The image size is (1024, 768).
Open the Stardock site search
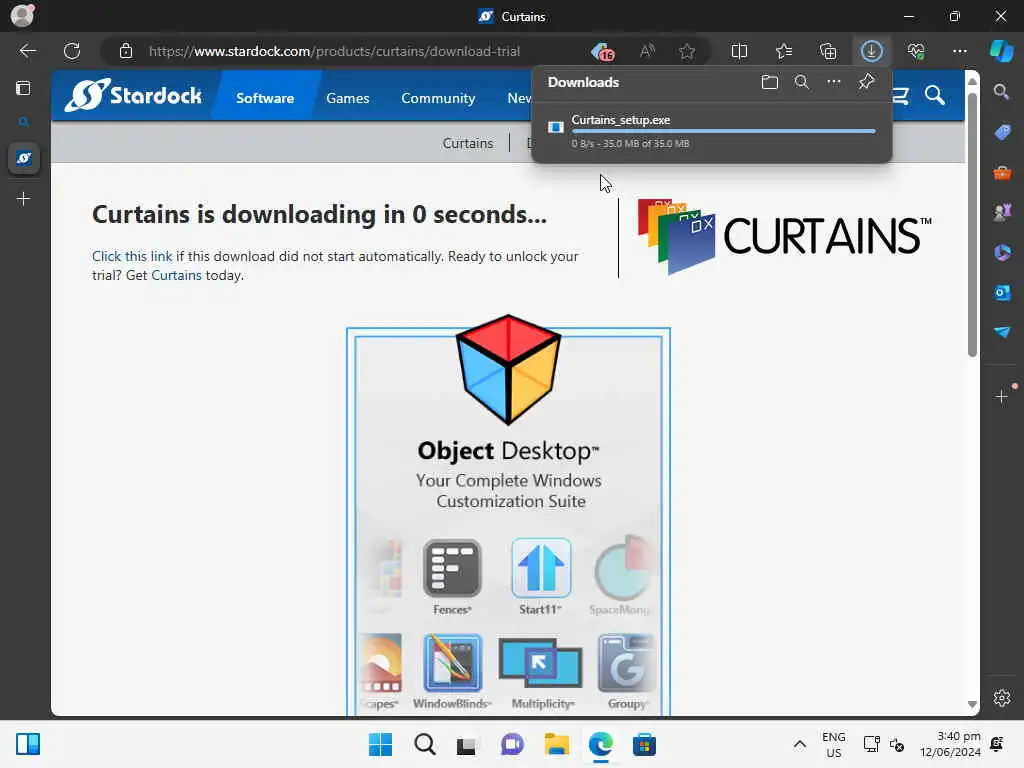click(x=935, y=96)
